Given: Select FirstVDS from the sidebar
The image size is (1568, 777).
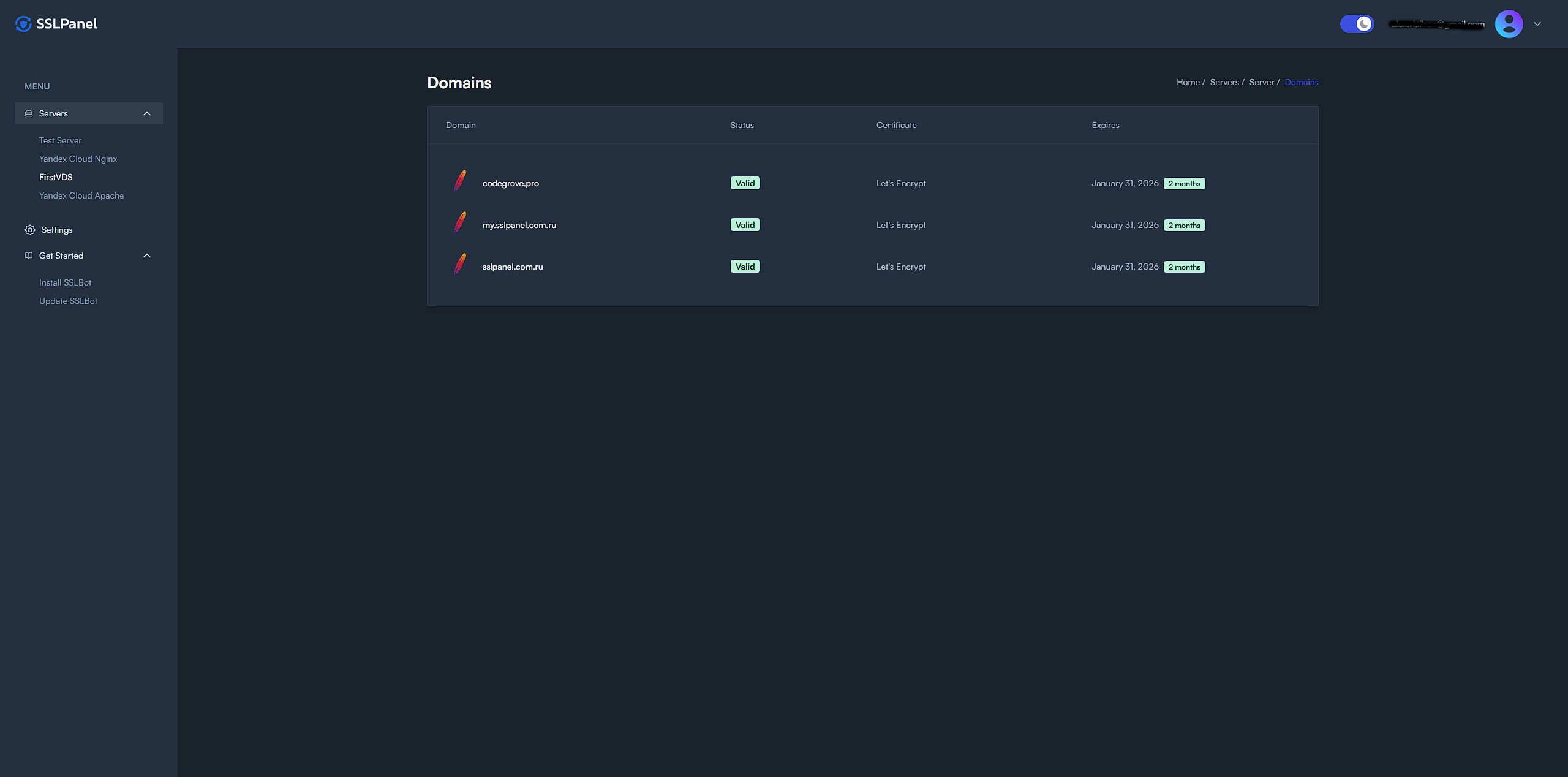Looking at the screenshot, I should 56,177.
